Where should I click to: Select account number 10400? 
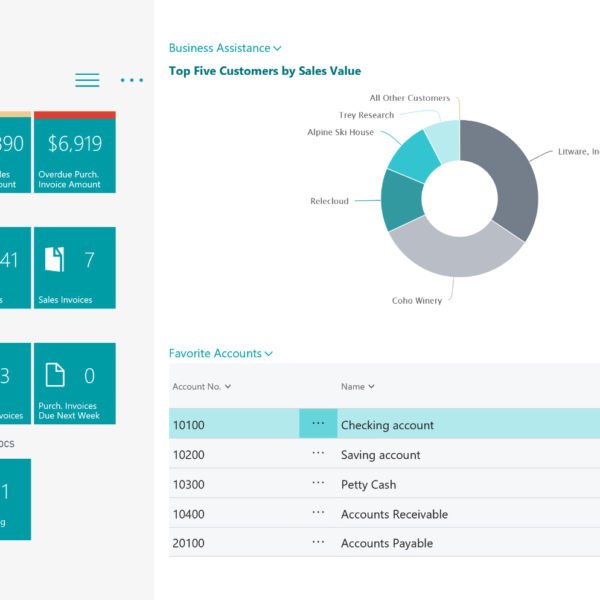(189, 514)
